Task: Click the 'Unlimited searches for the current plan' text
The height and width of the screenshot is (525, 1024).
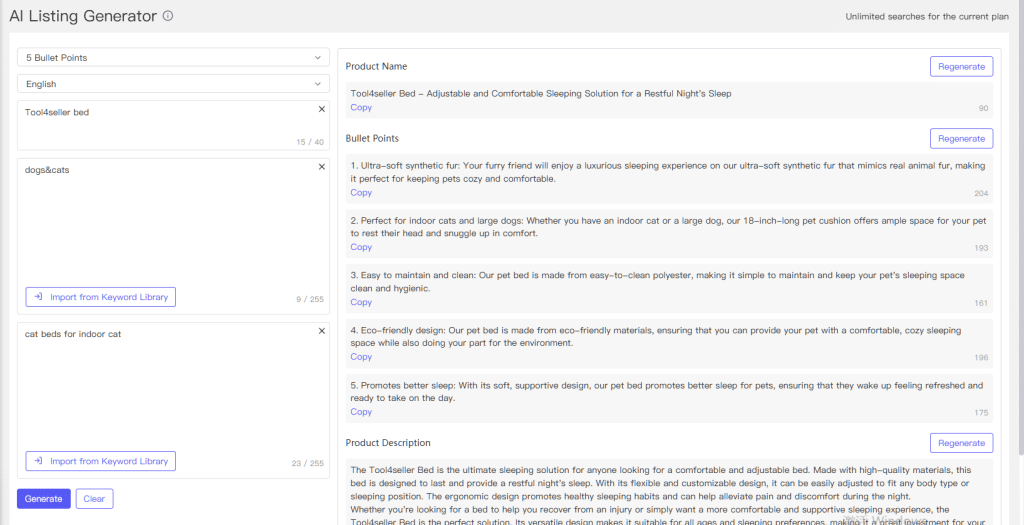Action: pos(927,16)
